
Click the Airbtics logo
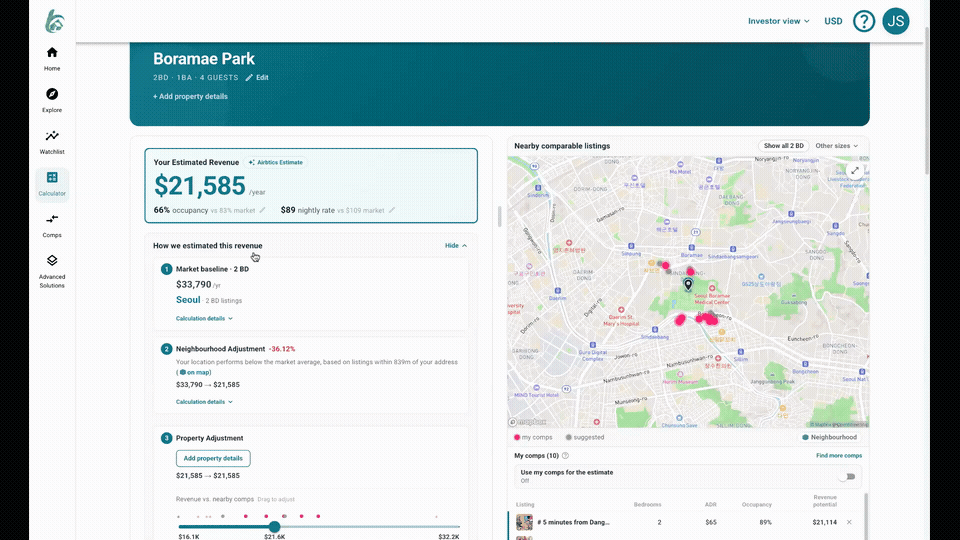tap(54, 21)
